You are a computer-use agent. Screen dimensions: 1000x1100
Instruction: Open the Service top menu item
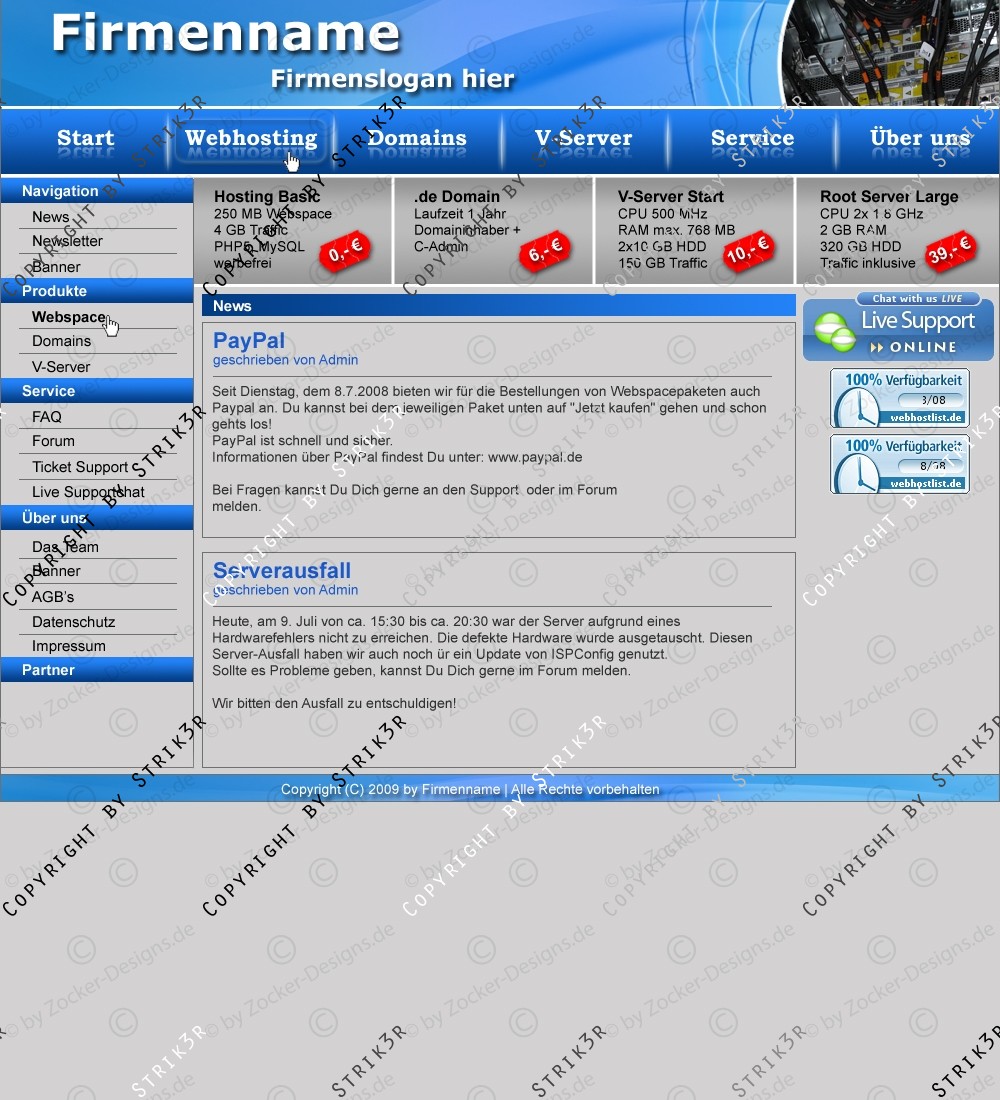click(x=752, y=139)
